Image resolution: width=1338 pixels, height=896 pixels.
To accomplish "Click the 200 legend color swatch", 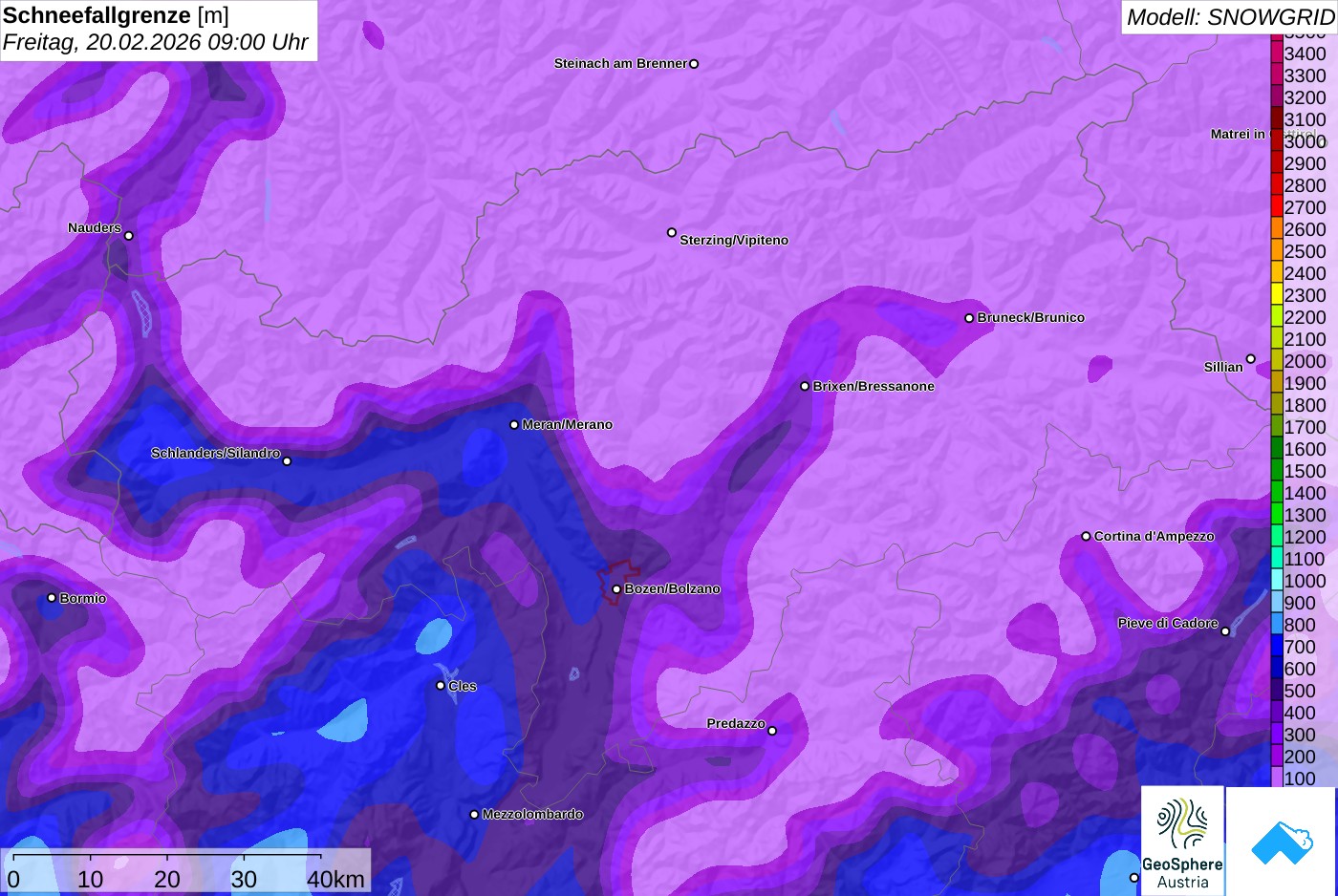I will click(x=1277, y=757).
